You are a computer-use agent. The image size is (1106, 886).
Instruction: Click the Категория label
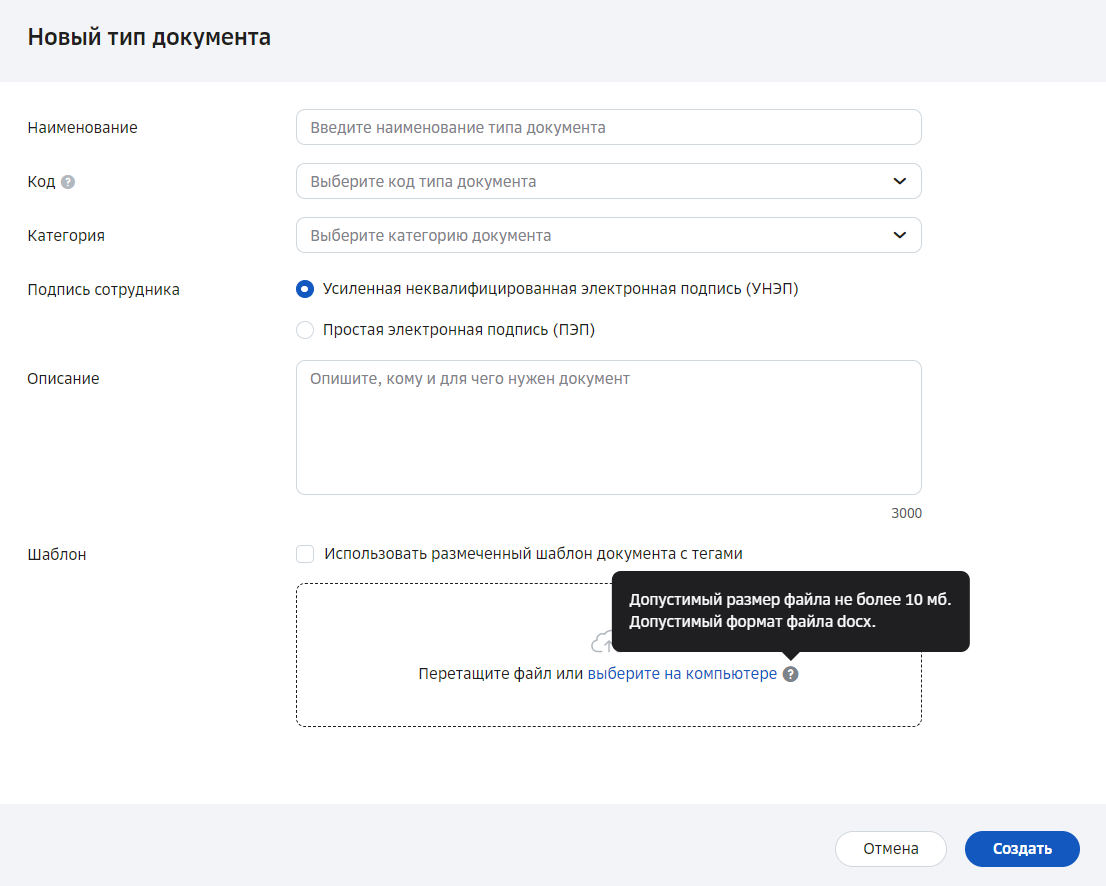(x=66, y=236)
